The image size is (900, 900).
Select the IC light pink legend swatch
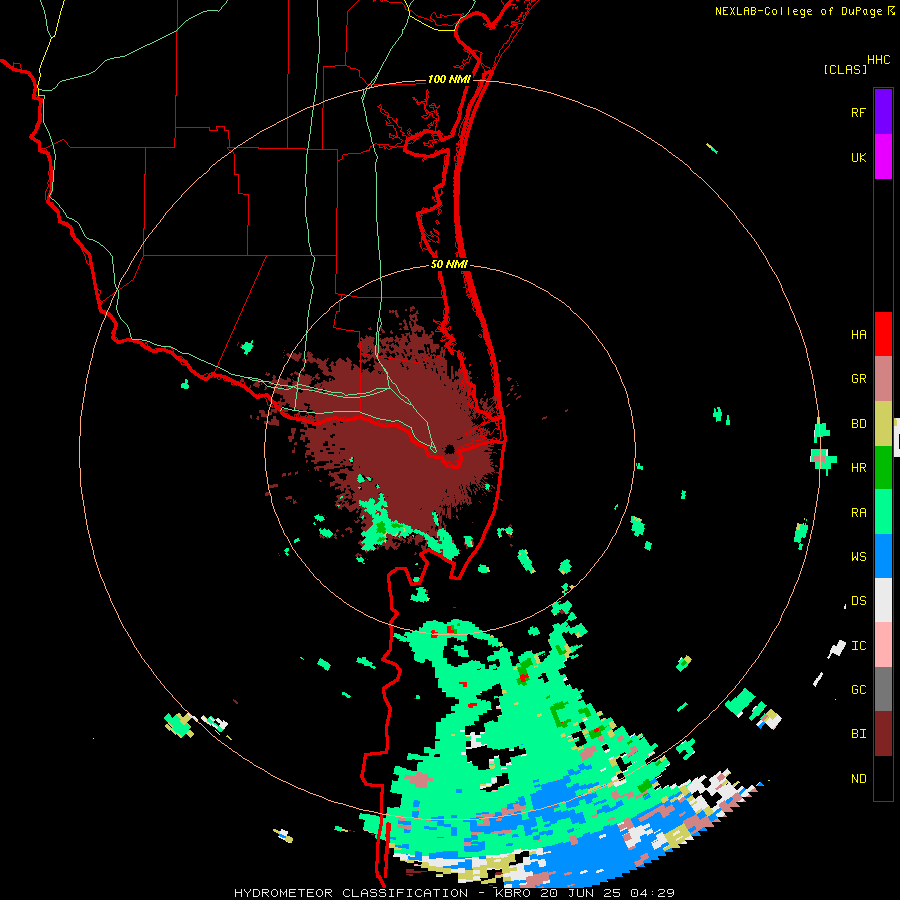click(x=883, y=645)
